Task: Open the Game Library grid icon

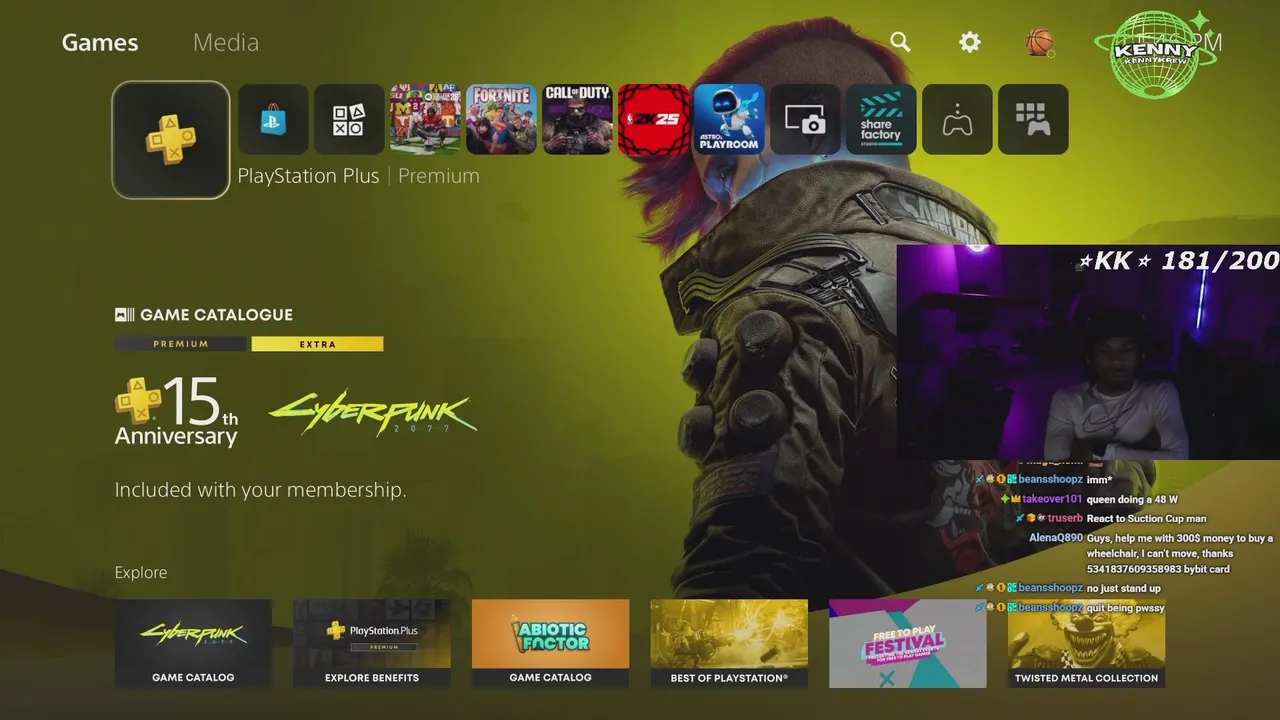Action: click(1033, 119)
